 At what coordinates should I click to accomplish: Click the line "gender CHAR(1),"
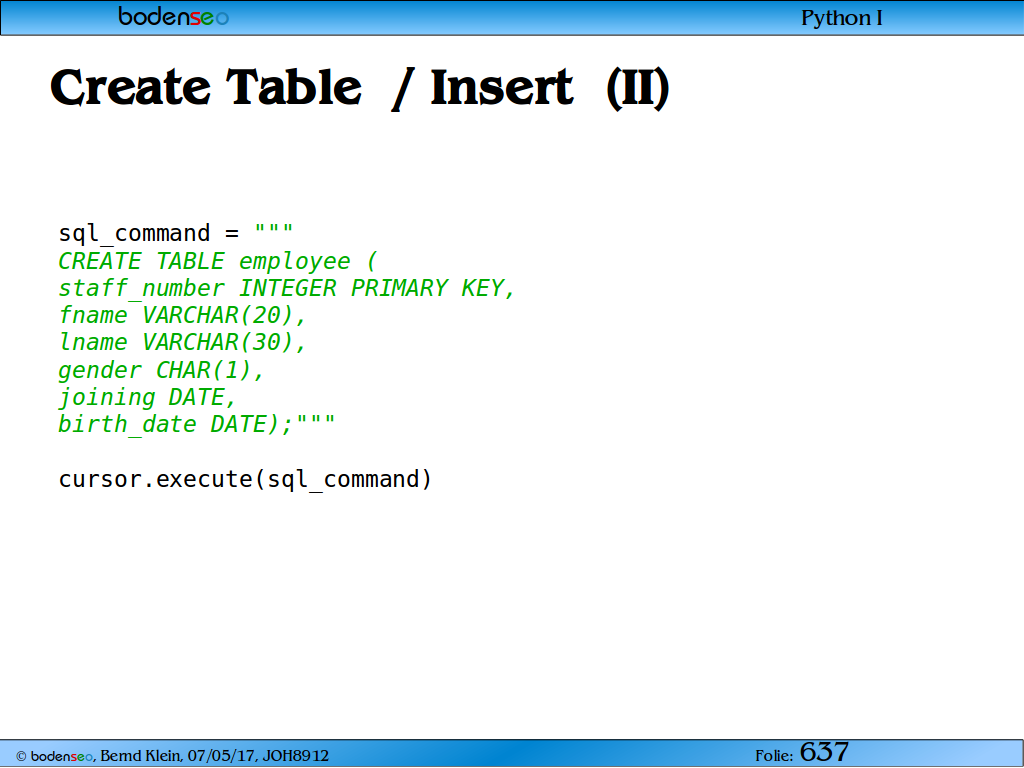(161, 370)
